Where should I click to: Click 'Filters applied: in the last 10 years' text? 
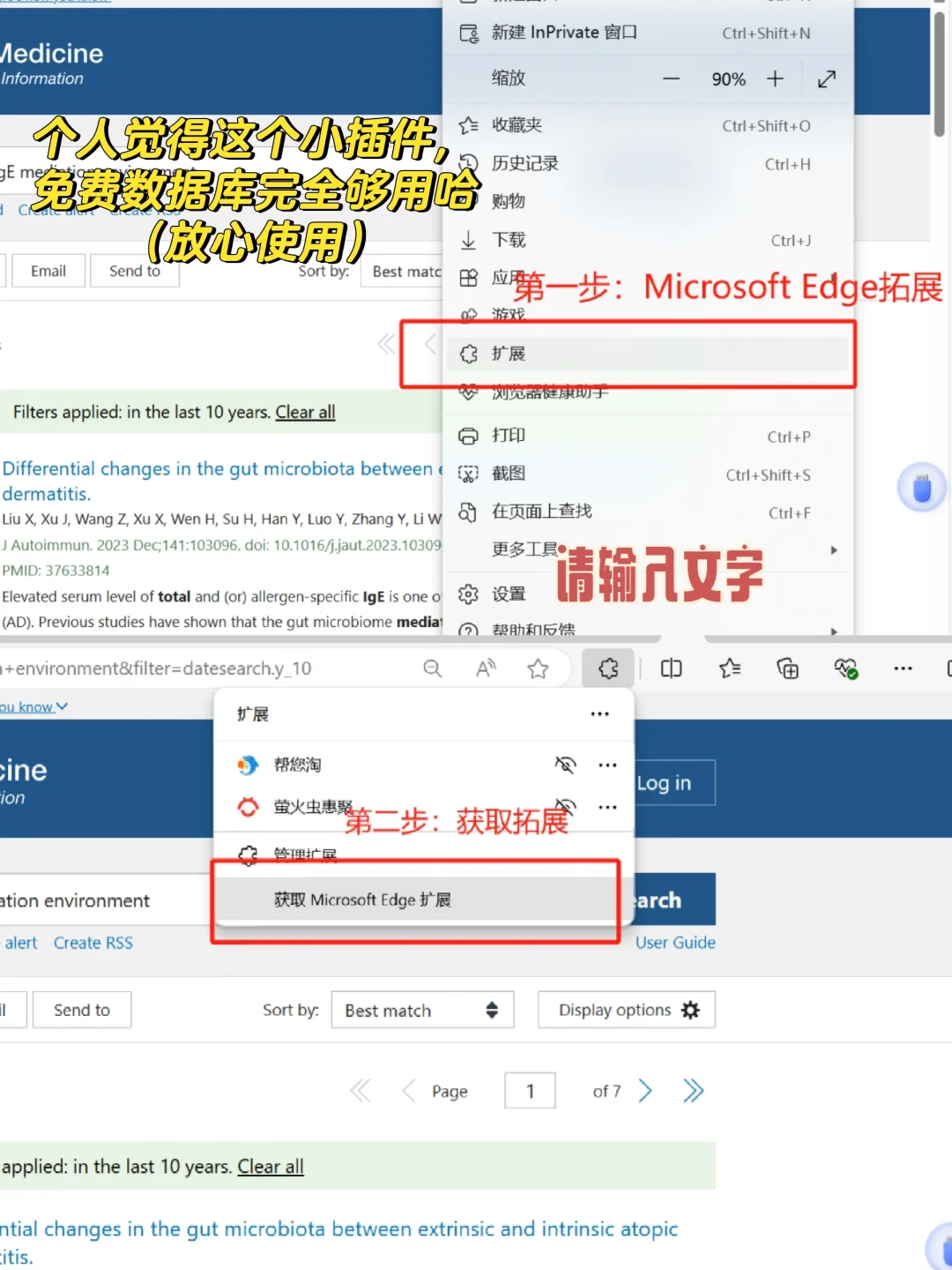click(142, 412)
